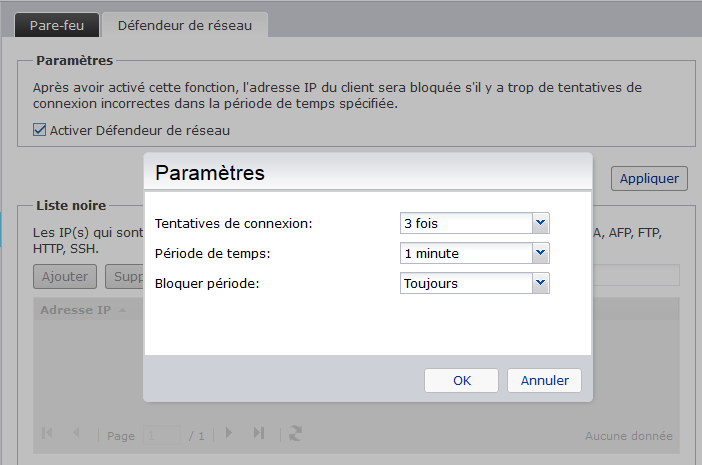Screen dimensions: 702x465
Task: Click the page number input field
Action: (161, 436)
